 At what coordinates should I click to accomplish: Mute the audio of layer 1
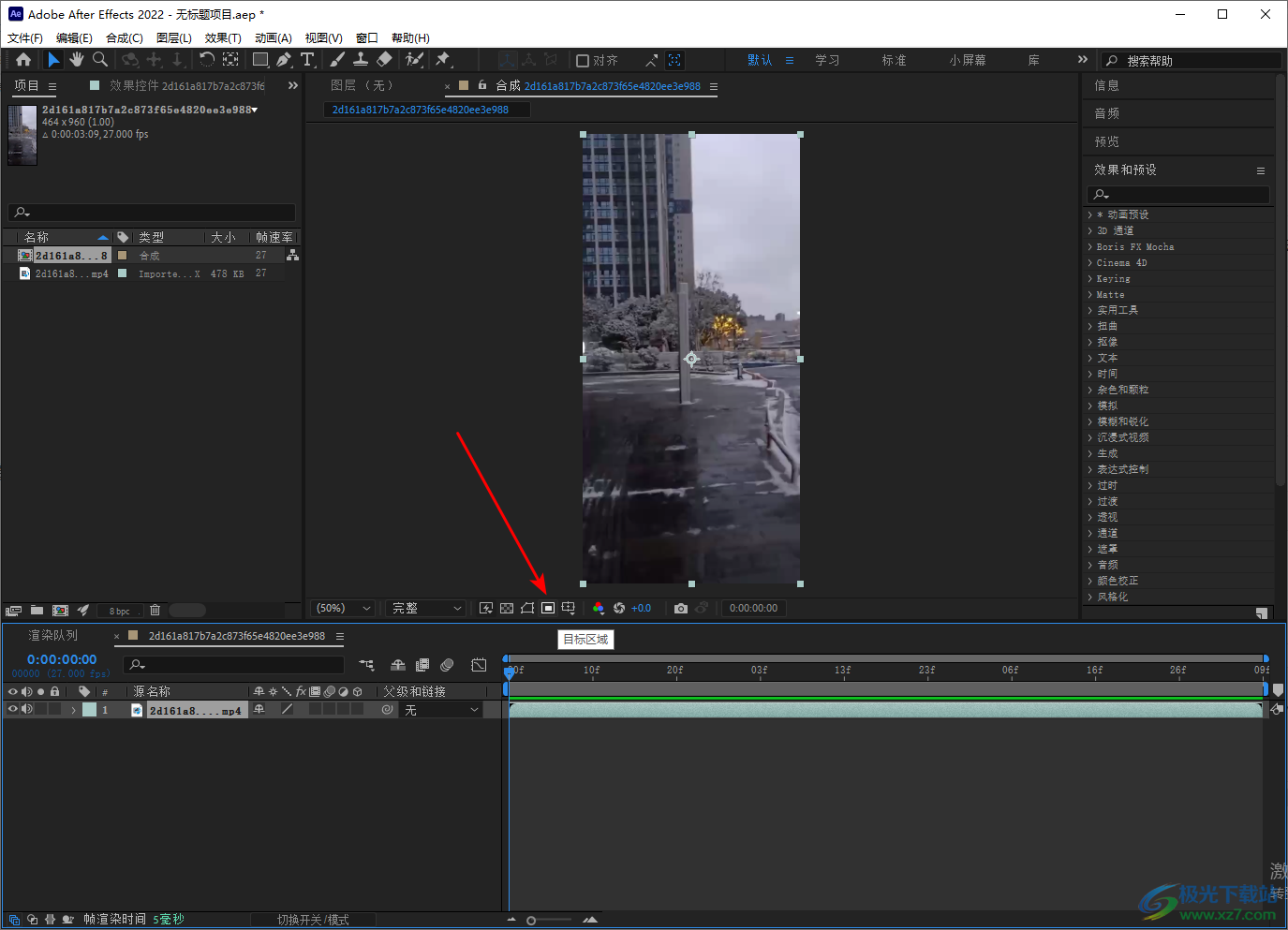click(27, 710)
